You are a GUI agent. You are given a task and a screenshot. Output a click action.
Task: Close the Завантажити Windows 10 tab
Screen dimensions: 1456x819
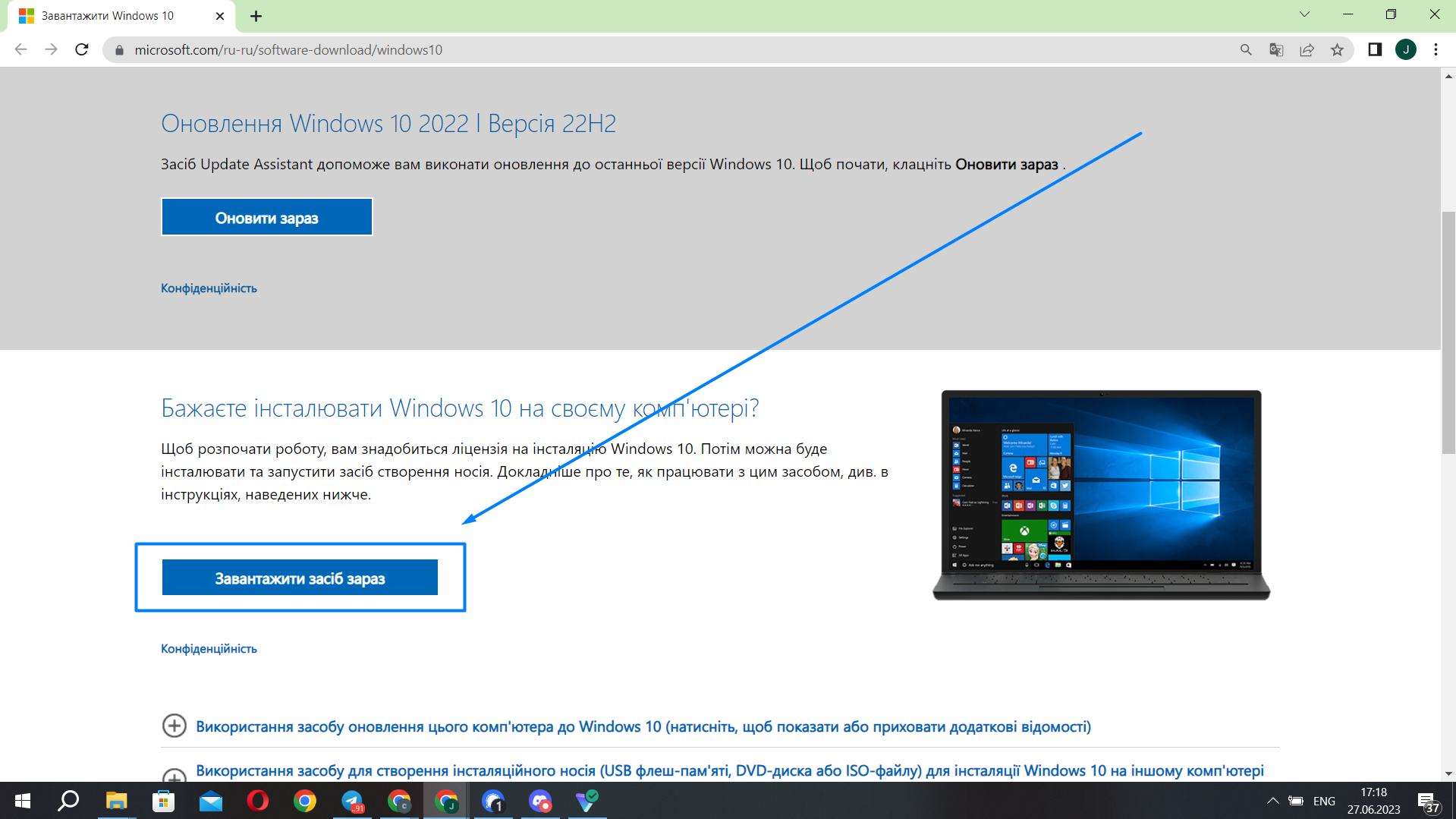pyautogui.click(x=220, y=16)
